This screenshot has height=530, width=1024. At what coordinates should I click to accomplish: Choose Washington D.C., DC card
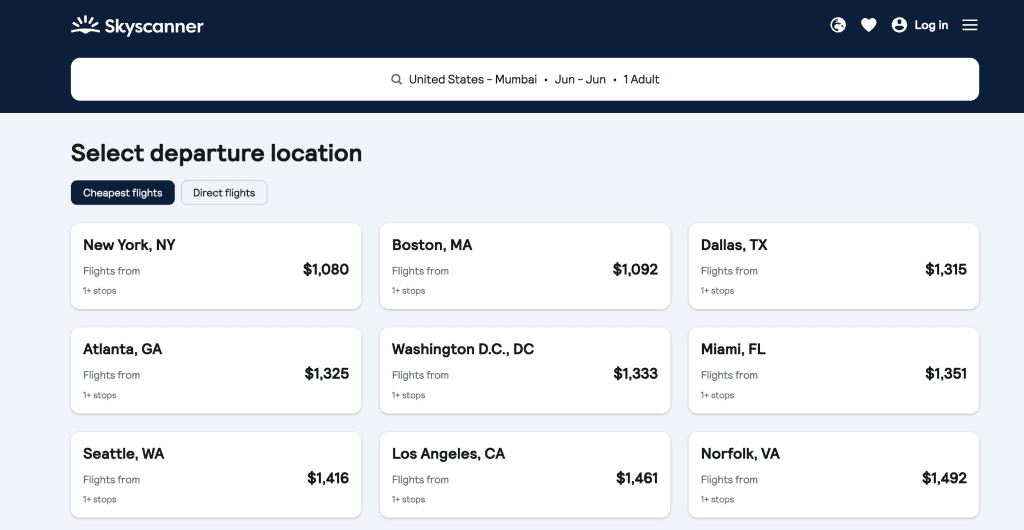525,370
